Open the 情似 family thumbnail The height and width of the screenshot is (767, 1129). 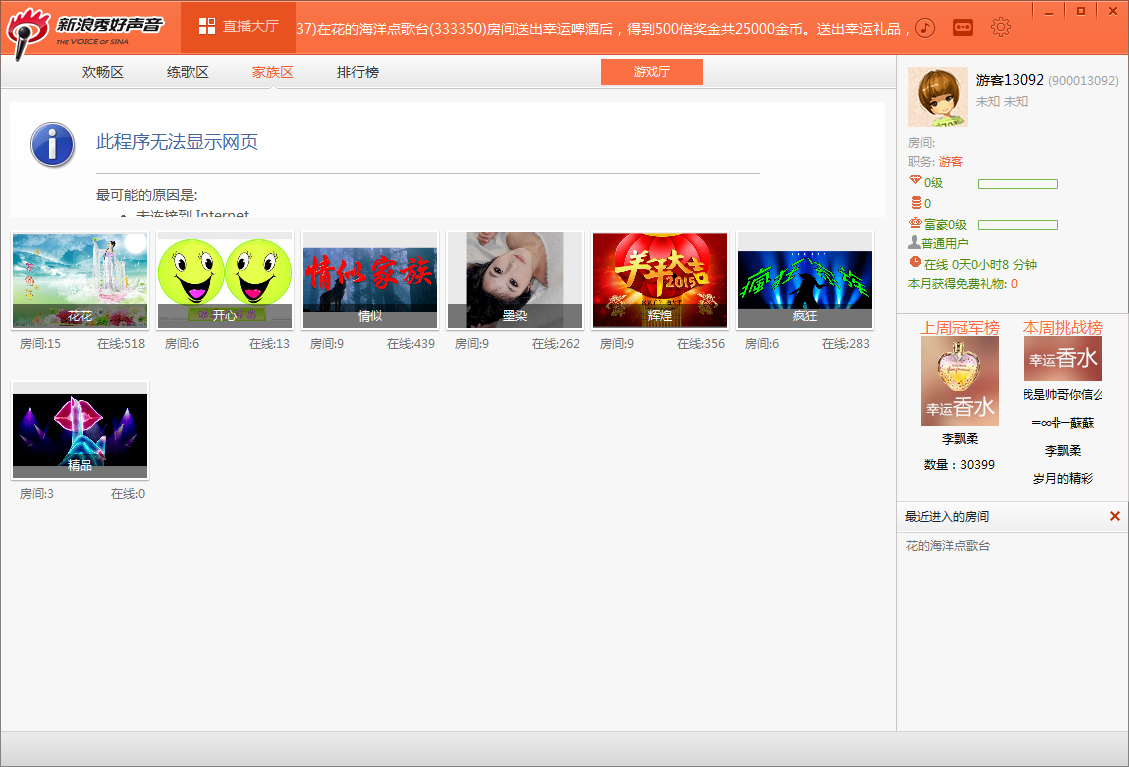click(370, 280)
